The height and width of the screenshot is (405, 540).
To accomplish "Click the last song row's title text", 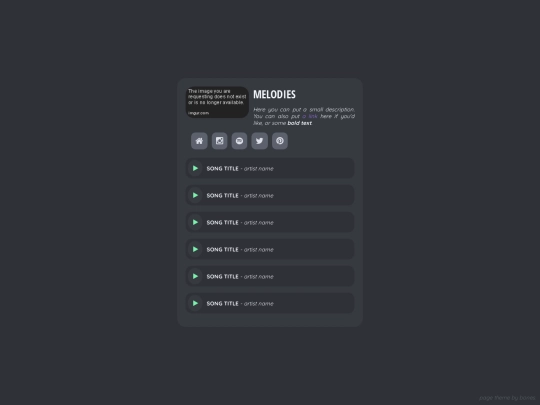I will 222,303.
